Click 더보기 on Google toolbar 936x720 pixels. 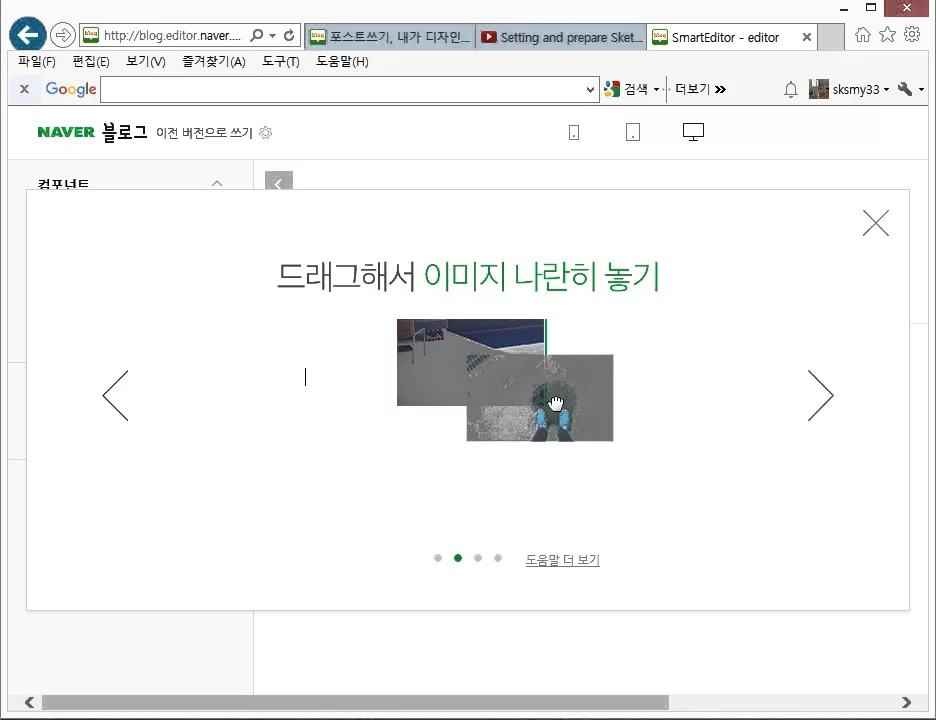pyautogui.click(x=700, y=89)
